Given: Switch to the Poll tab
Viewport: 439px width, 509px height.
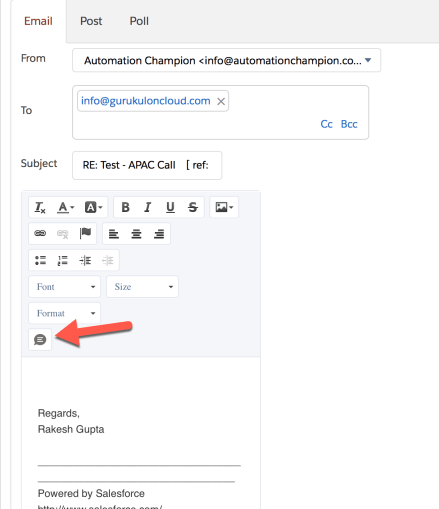Looking at the screenshot, I should (139, 21).
